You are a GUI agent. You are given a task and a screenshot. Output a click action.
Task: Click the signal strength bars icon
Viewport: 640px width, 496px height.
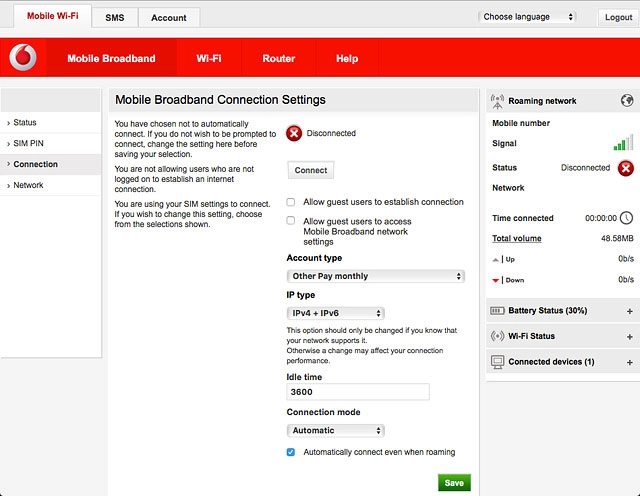tap(623, 143)
